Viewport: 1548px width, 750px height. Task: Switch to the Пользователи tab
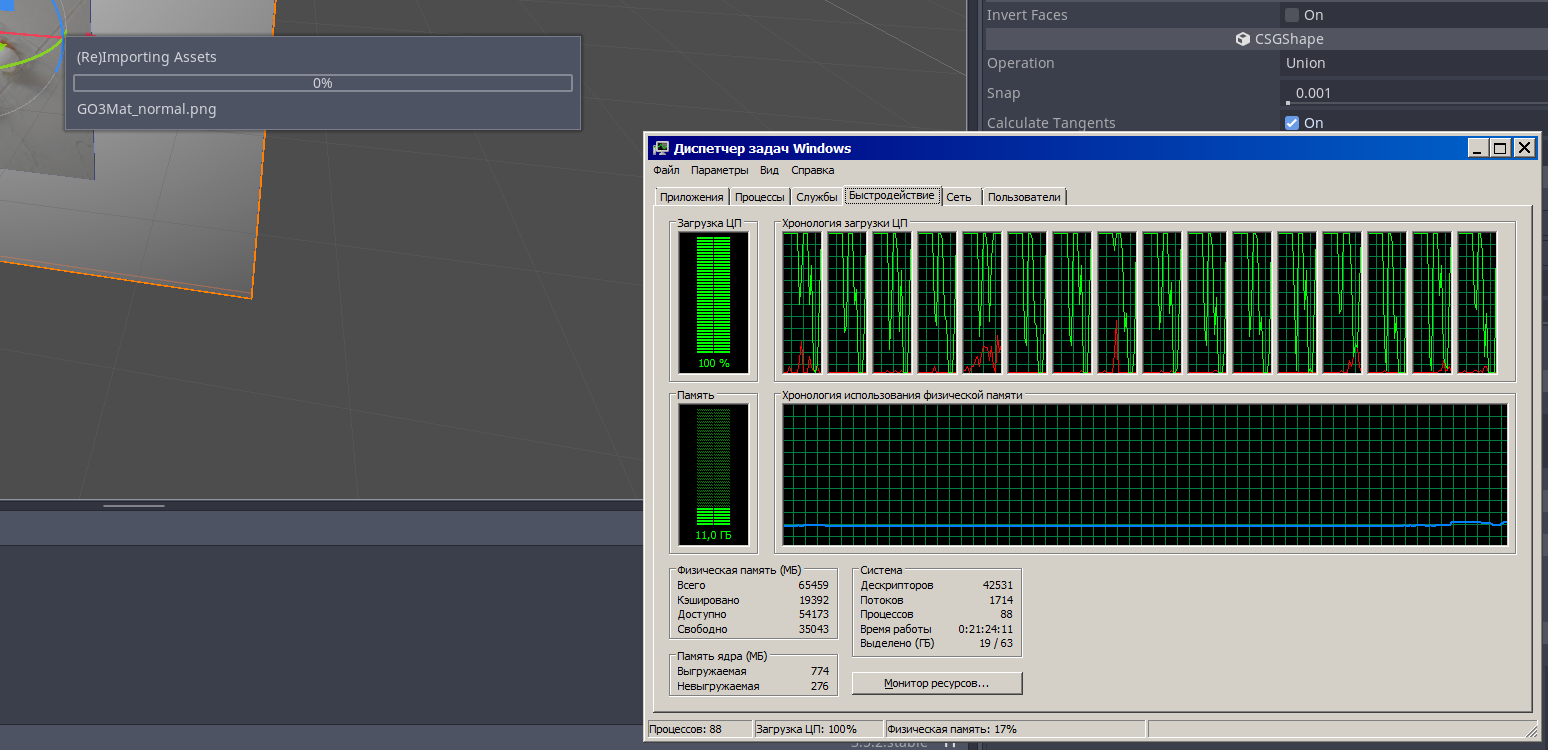pos(1024,197)
